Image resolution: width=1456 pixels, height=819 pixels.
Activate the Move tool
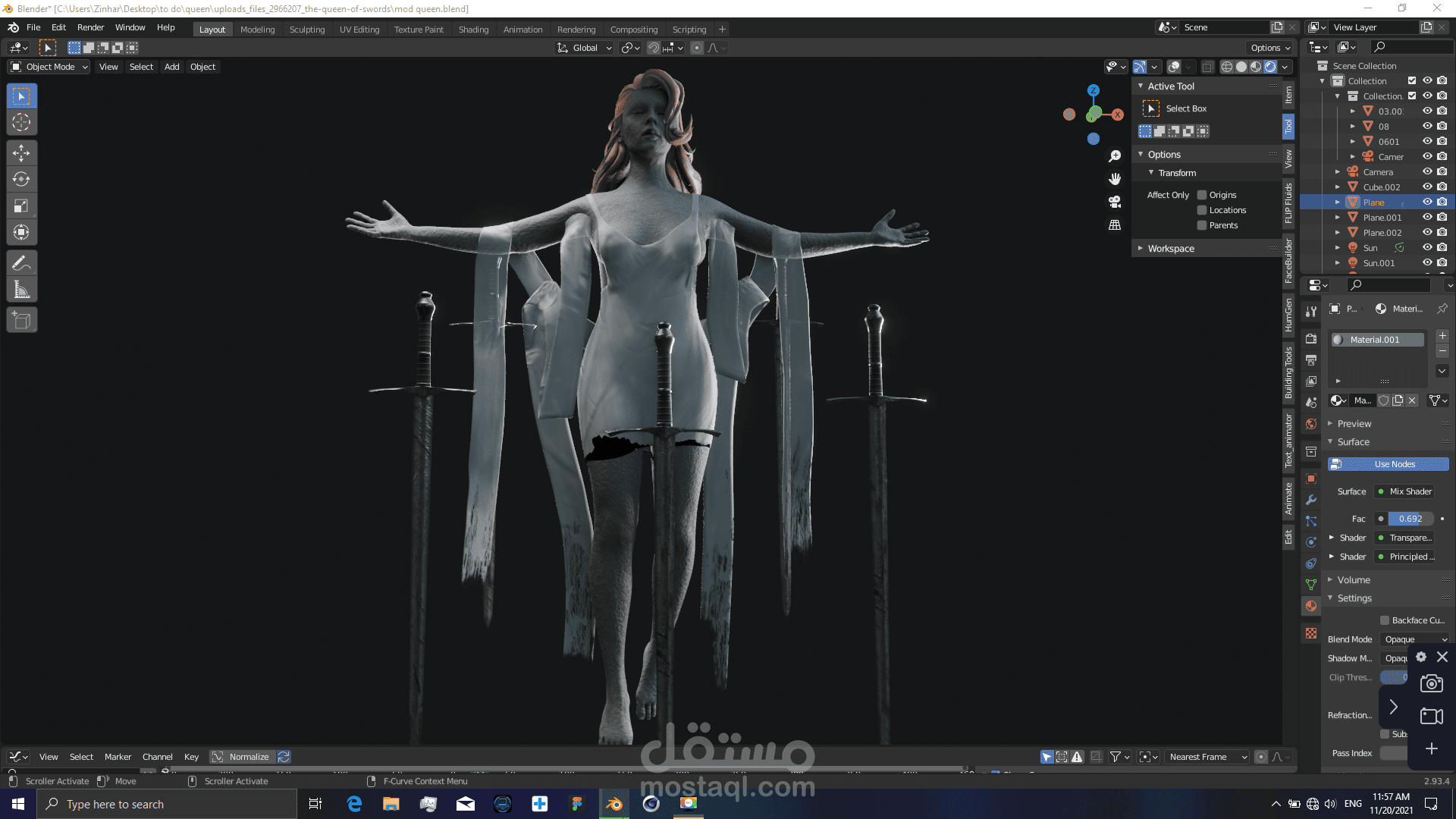tap(21, 153)
